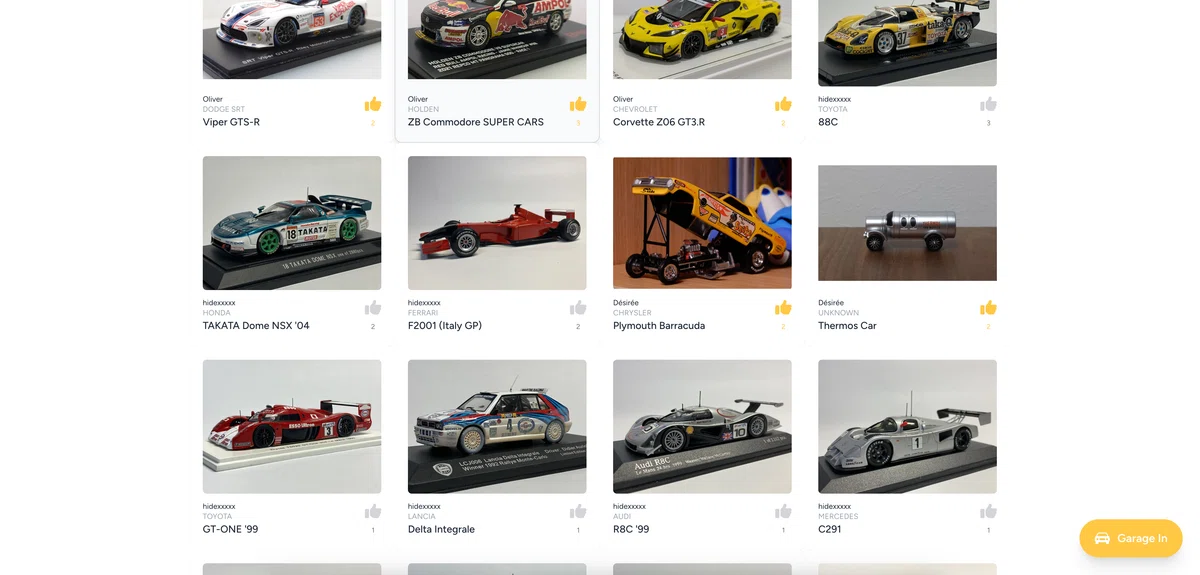Open the TAKATA Dome NSX photo
The image size is (1200, 575).
click(x=292, y=223)
